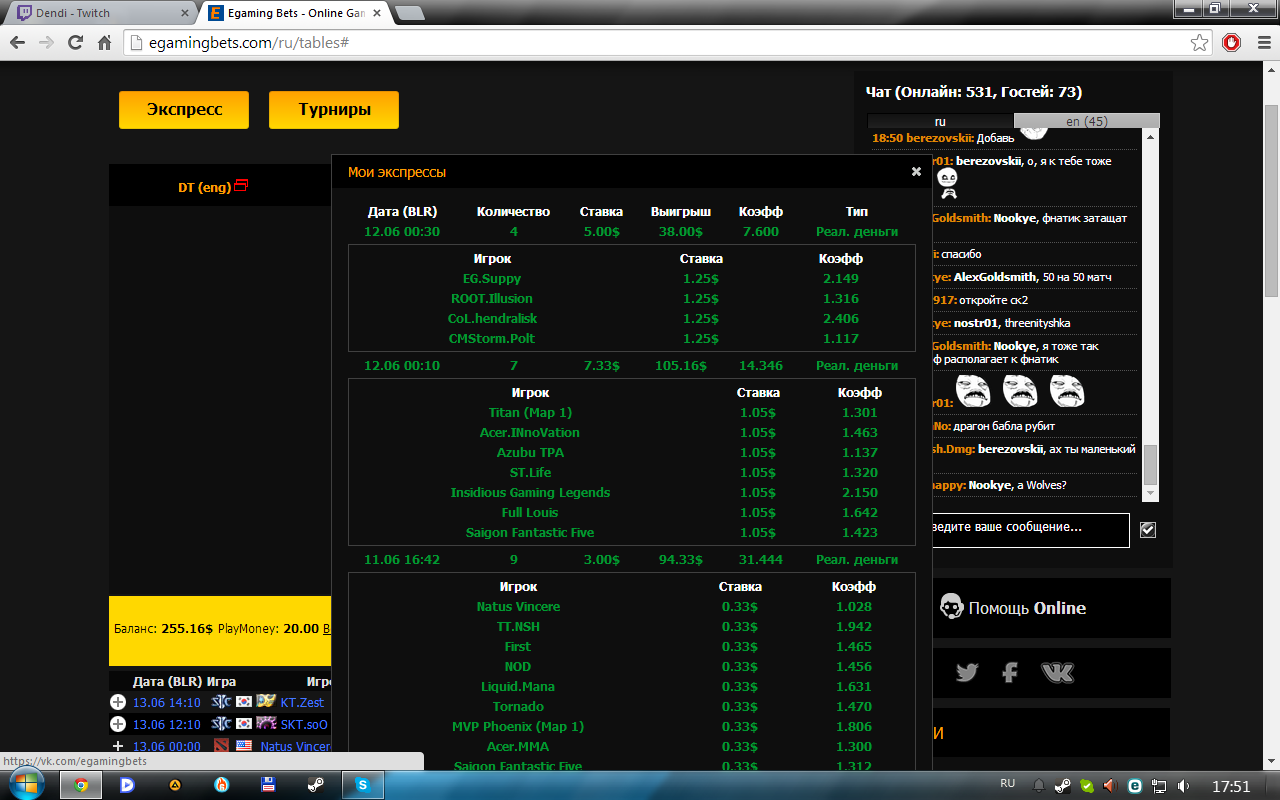Click the RU language indicator in tray
1280x800 pixels.
pyautogui.click(x=1008, y=784)
